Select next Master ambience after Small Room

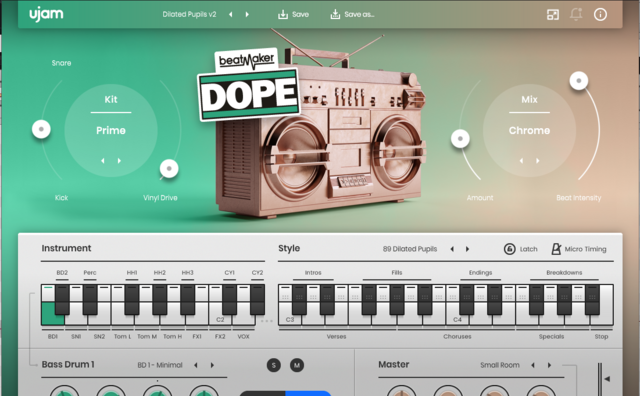coord(549,365)
